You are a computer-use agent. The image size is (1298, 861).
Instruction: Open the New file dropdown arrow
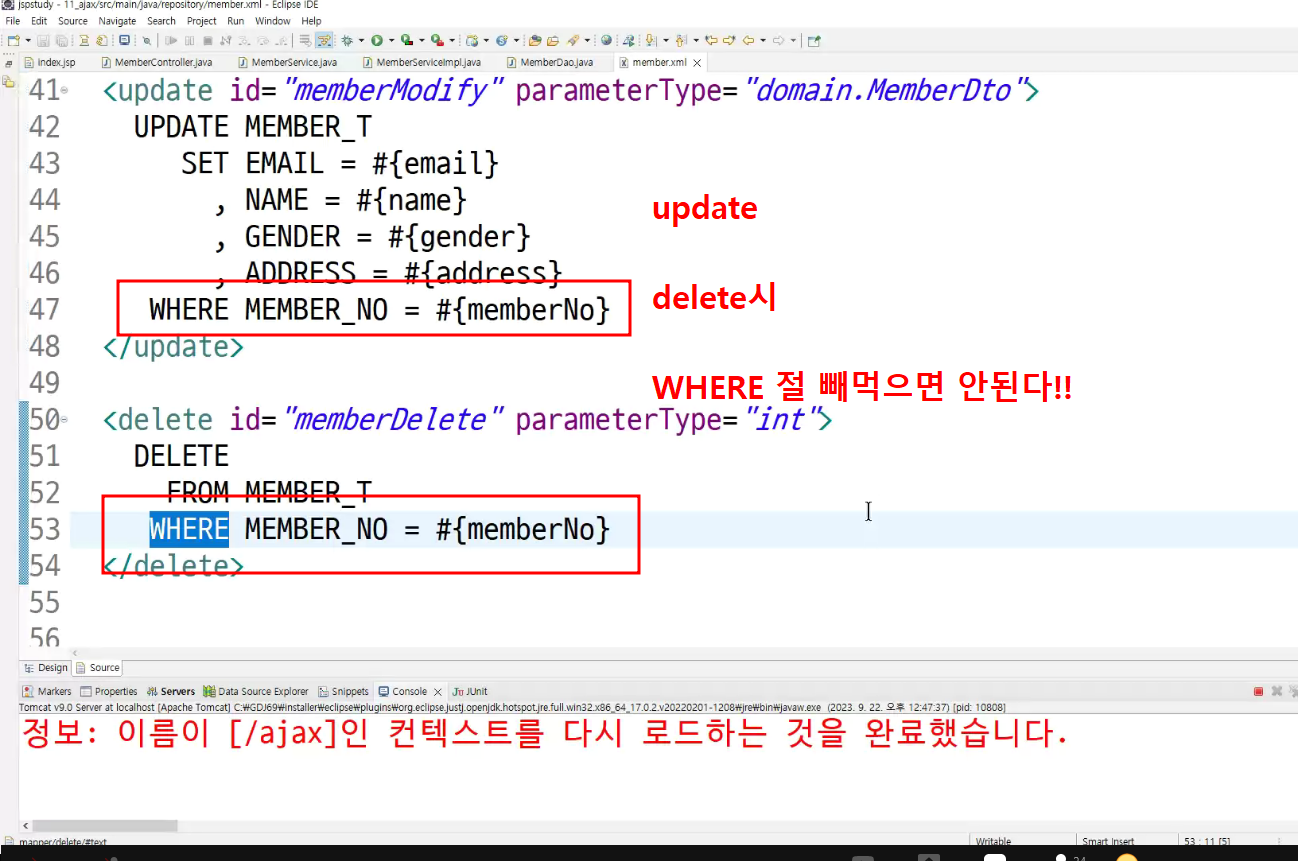click(28, 41)
